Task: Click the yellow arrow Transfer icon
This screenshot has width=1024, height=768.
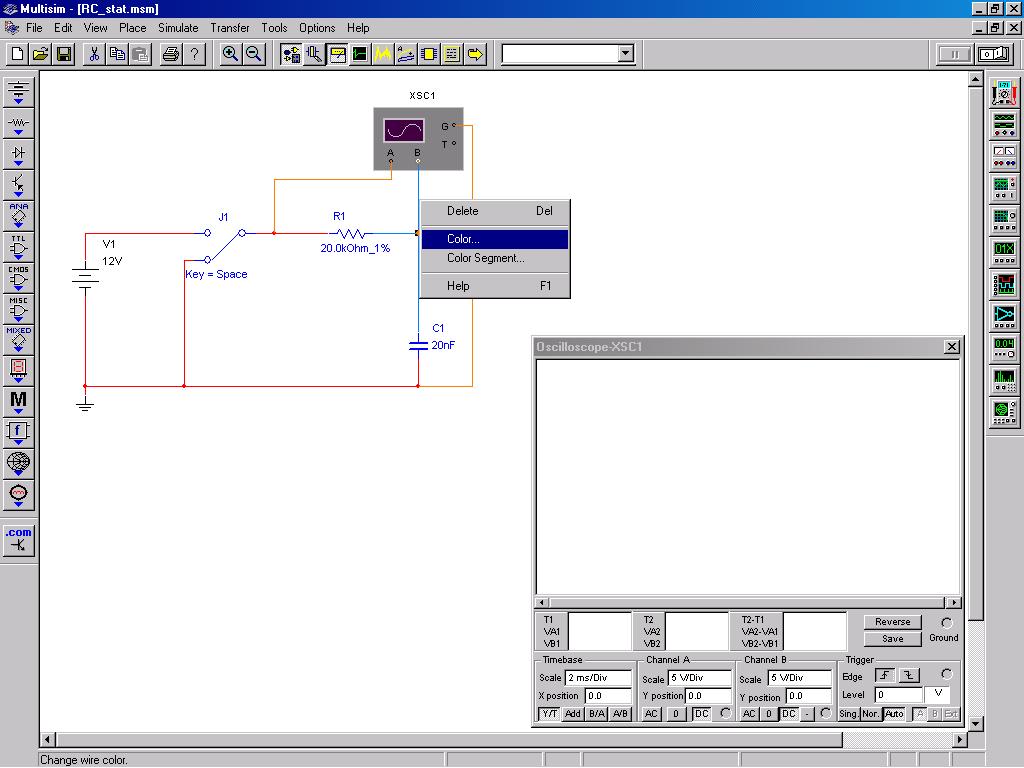Action: click(x=475, y=54)
